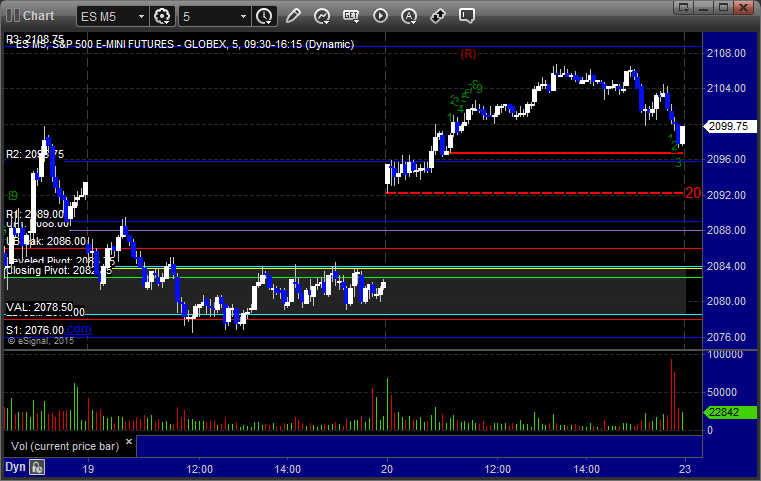The image size is (761, 481).
Task: Expand the interval 5 dropdown arrow
Action: (x=244, y=17)
